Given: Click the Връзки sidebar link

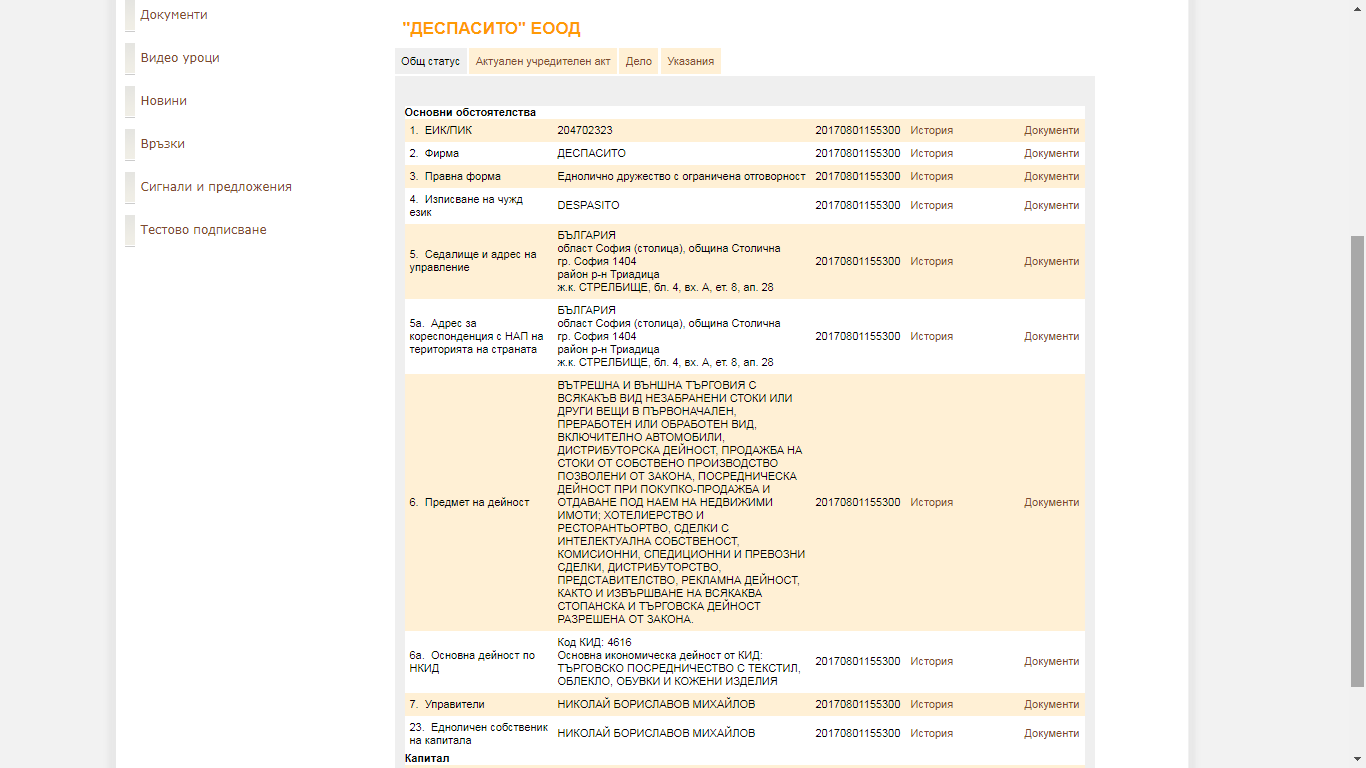Looking at the screenshot, I should [162, 144].
